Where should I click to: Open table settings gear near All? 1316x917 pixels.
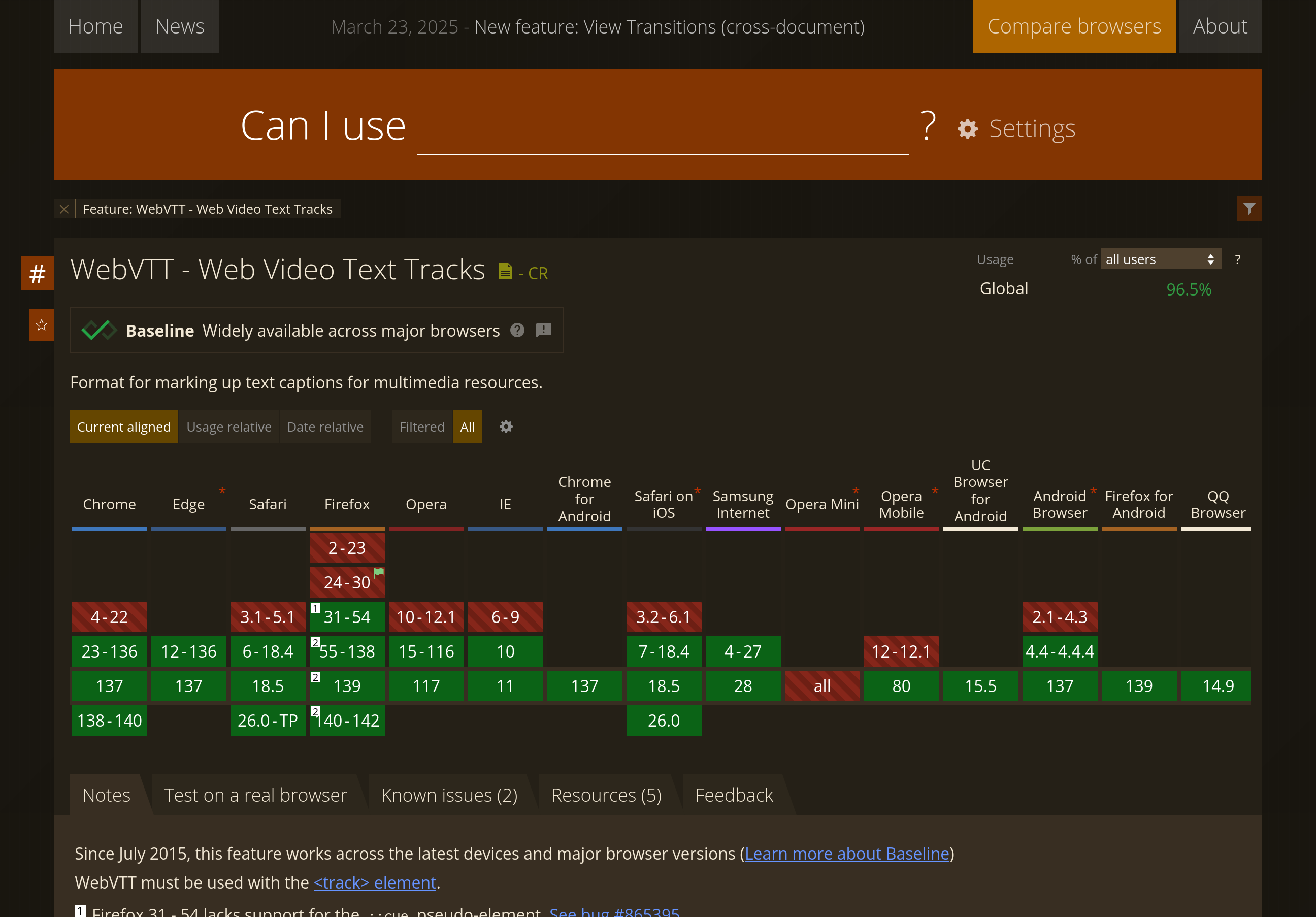[506, 427]
